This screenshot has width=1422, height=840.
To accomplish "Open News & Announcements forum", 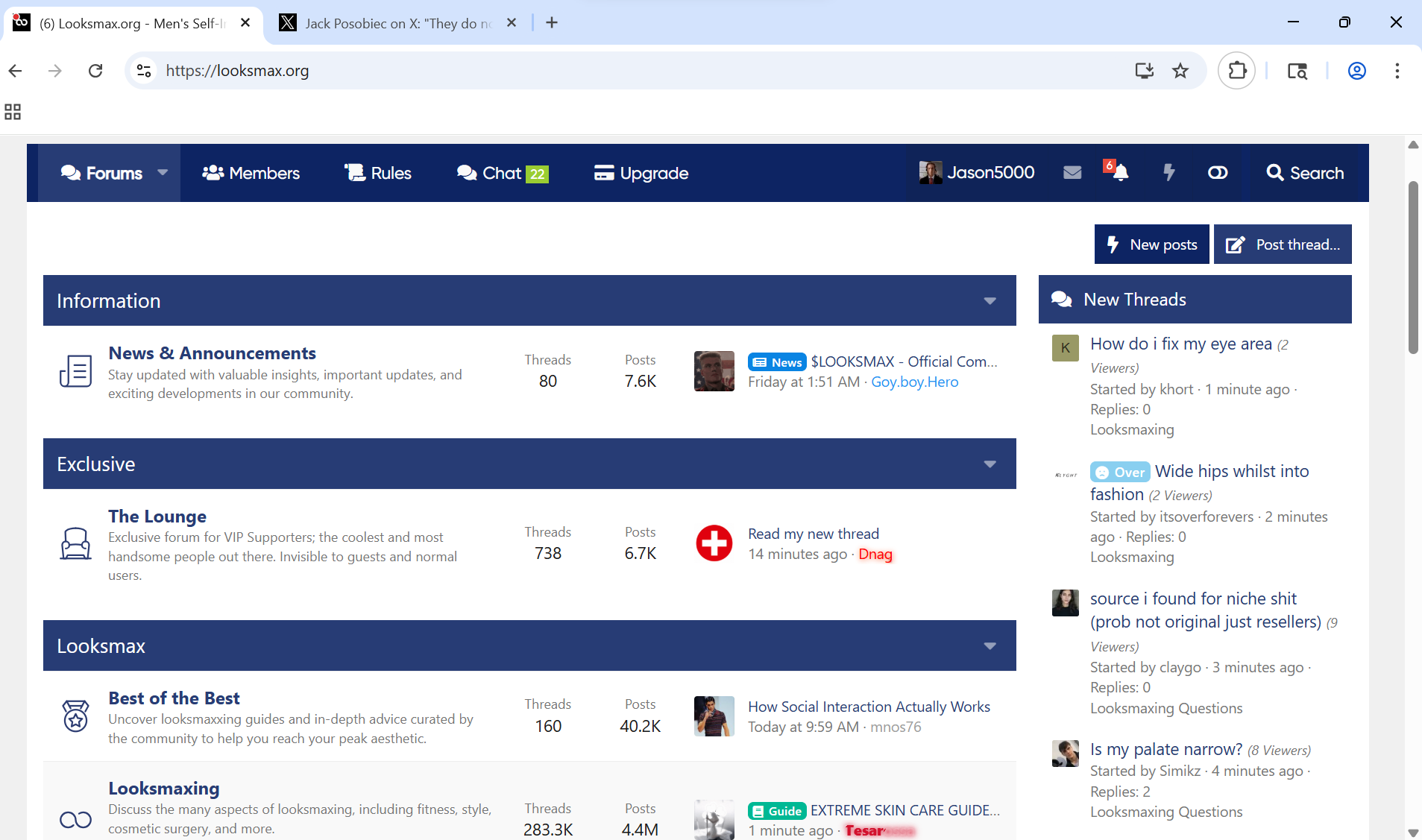I will [x=212, y=353].
